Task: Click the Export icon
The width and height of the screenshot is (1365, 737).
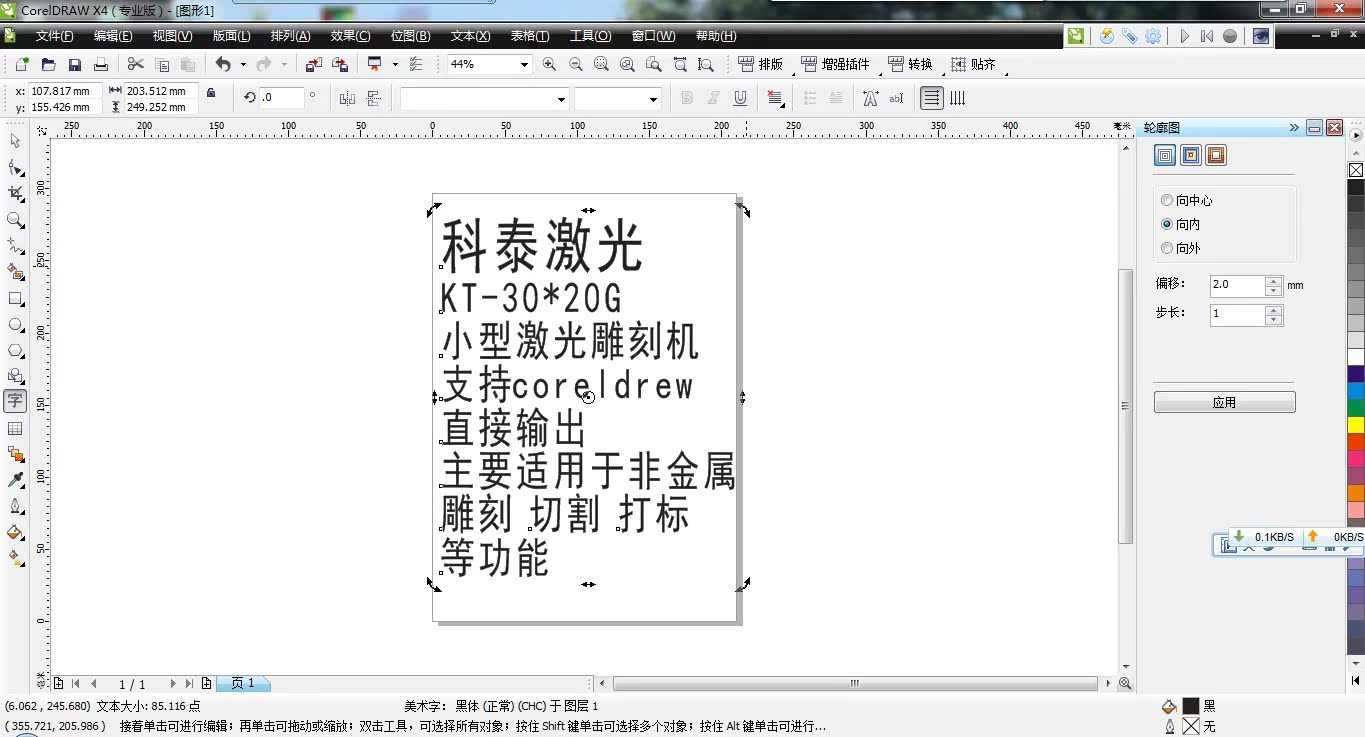Action: pos(340,64)
